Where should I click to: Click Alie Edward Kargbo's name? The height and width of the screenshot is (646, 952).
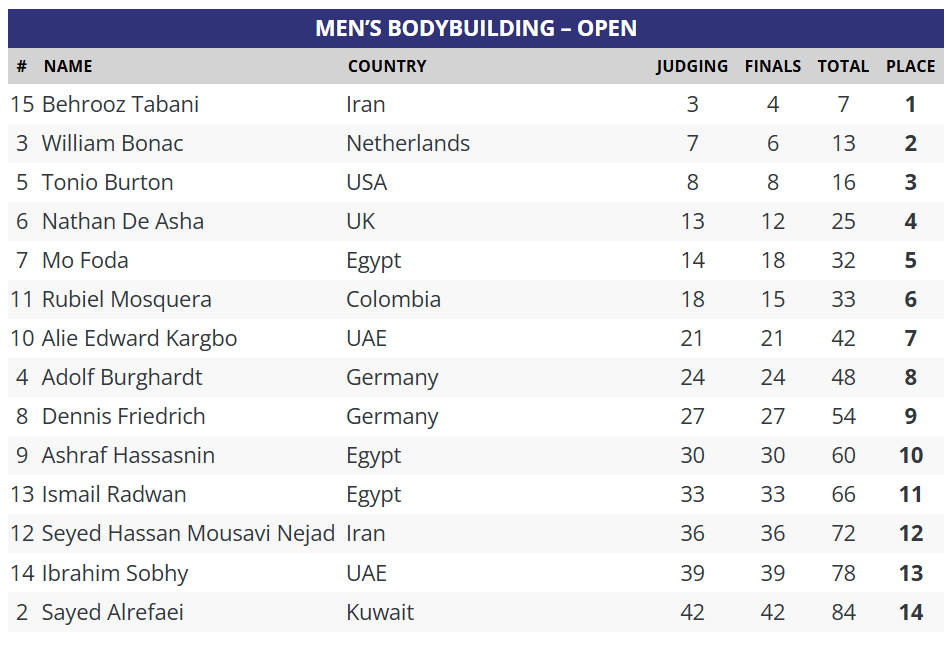pos(139,339)
